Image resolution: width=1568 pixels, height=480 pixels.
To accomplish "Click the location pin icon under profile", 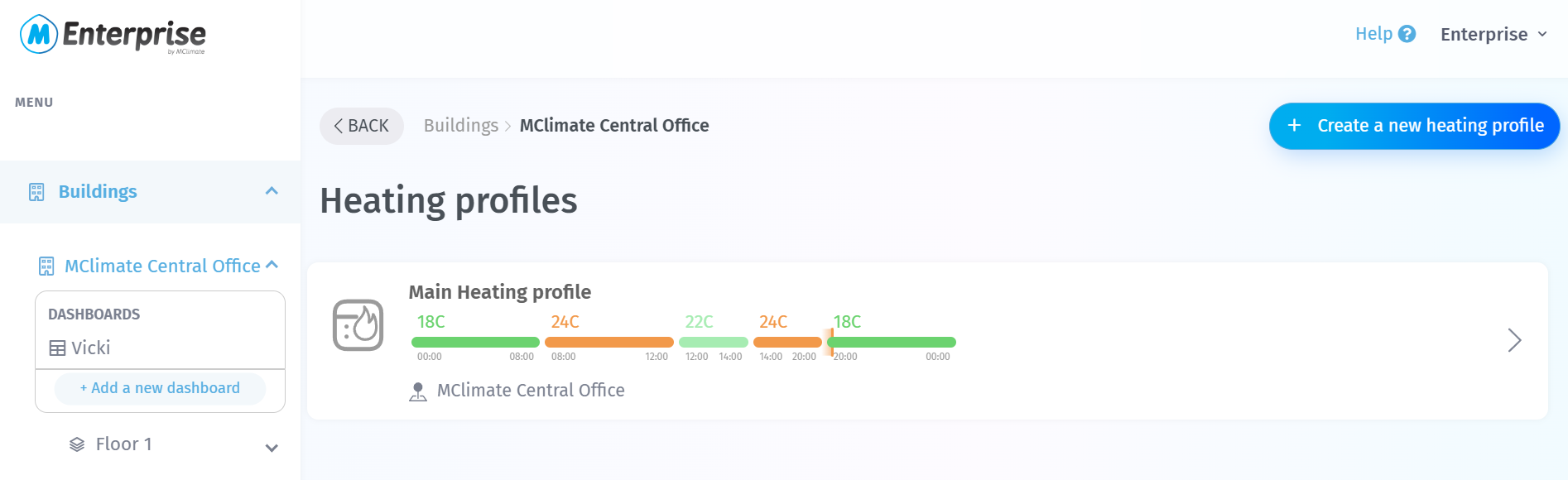I will pyautogui.click(x=418, y=391).
